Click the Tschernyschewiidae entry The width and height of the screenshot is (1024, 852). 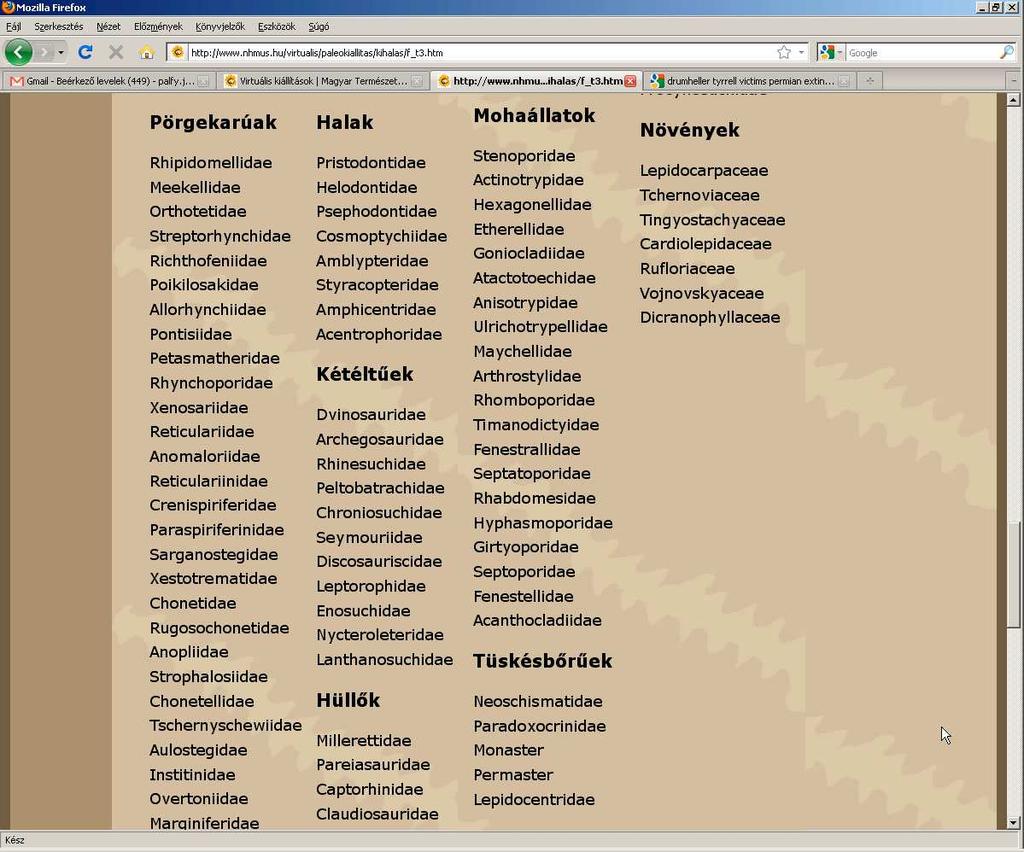[225, 725]
